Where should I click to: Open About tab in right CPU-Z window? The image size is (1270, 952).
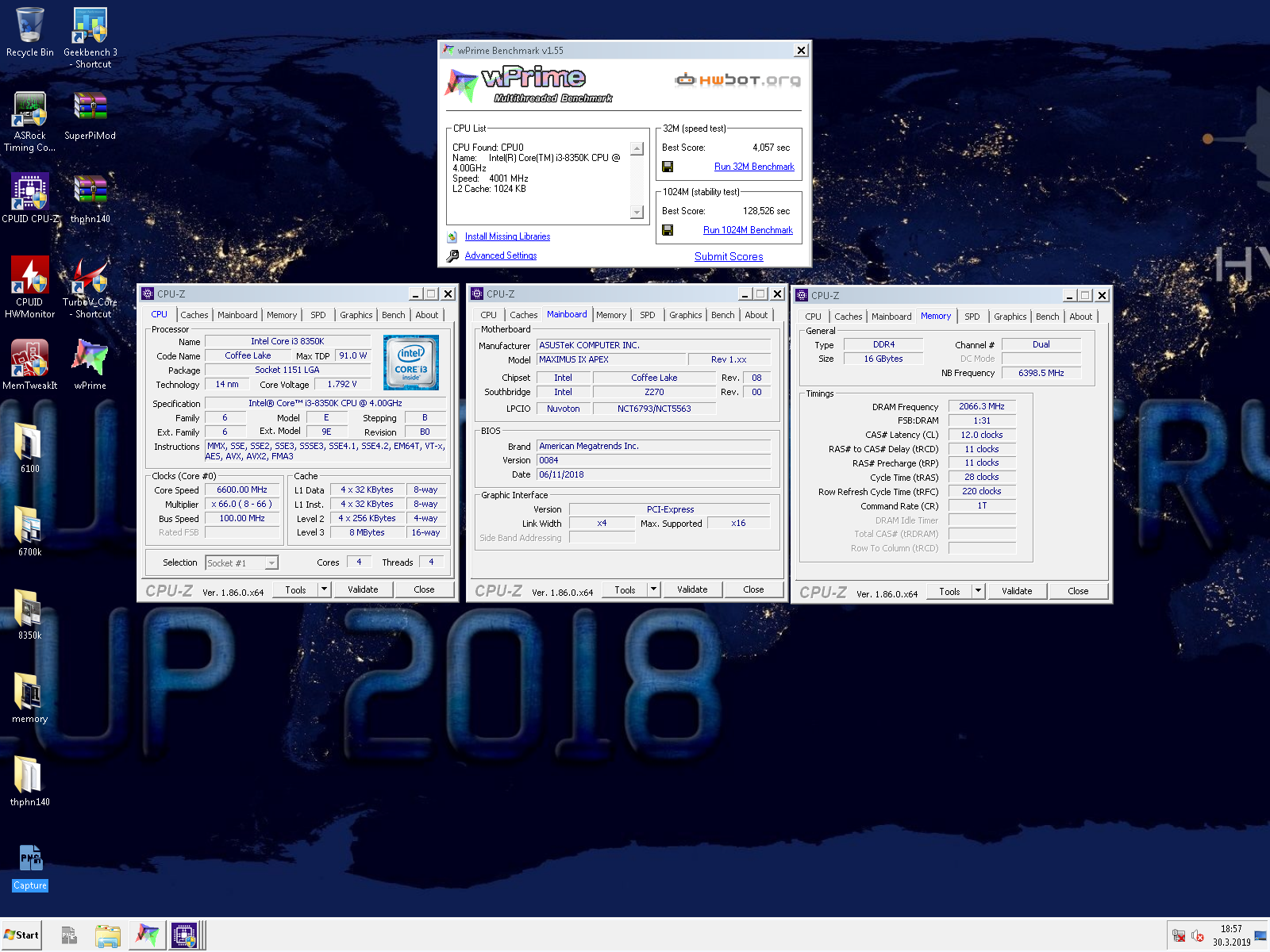pos(1080,317)
